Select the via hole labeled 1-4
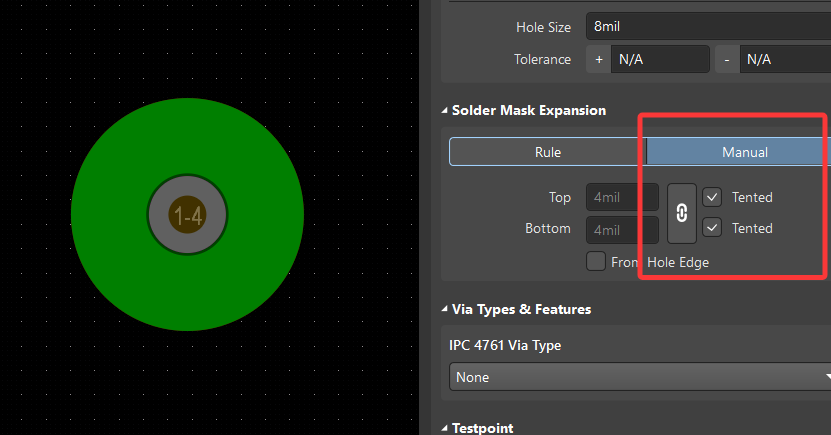This screenshot has width=831, height=435. point(188,215)
